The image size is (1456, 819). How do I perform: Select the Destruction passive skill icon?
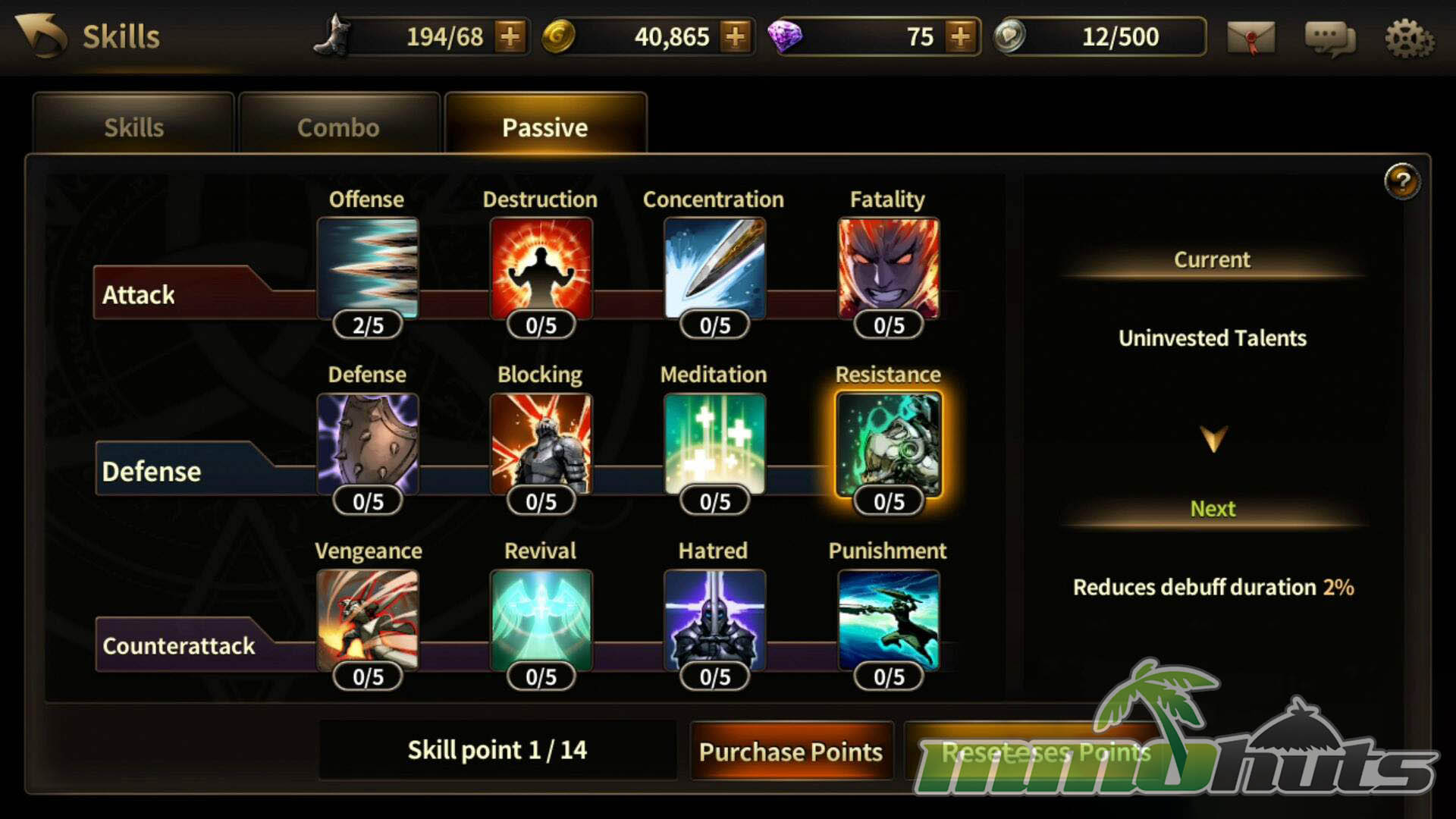(x=541, y=268)
